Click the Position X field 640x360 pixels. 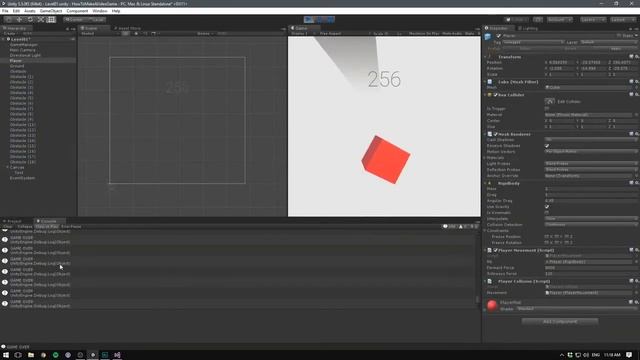point(561,62)
